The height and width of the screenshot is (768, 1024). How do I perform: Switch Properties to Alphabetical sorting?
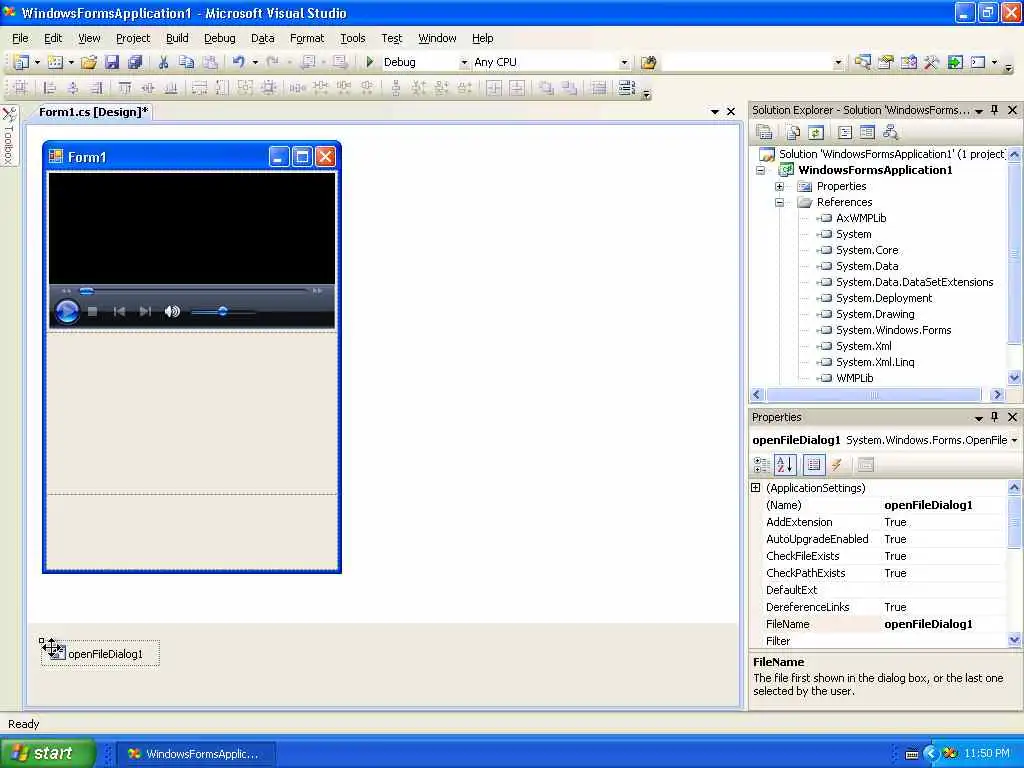coord(785,464)
